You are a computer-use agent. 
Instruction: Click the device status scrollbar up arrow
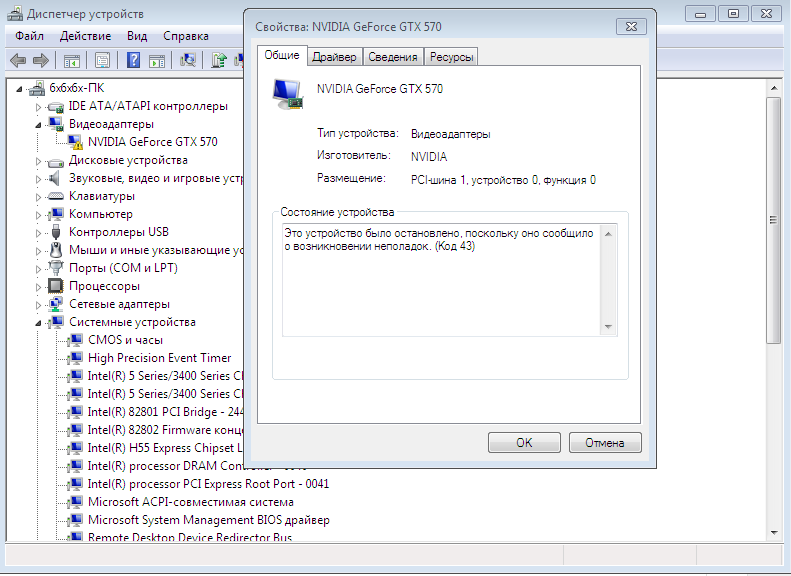tap(608, 234)
